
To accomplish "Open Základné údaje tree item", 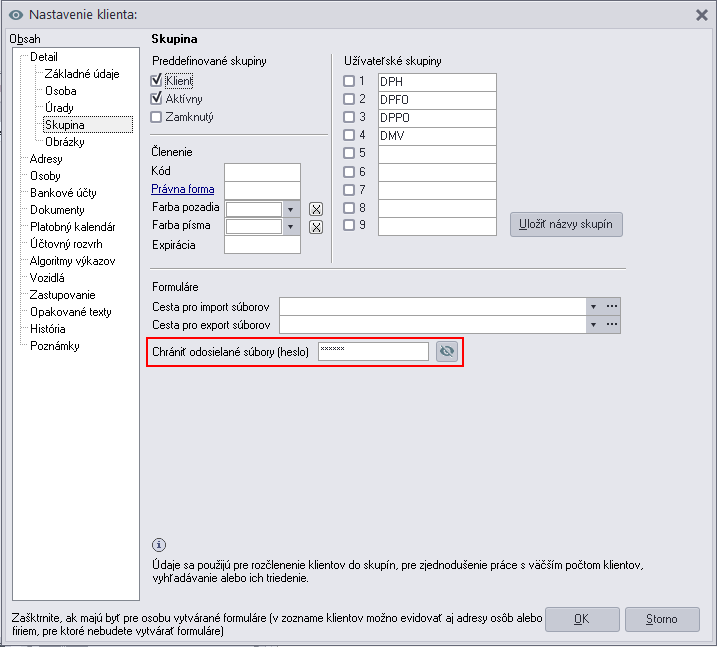I will (82, 74).
